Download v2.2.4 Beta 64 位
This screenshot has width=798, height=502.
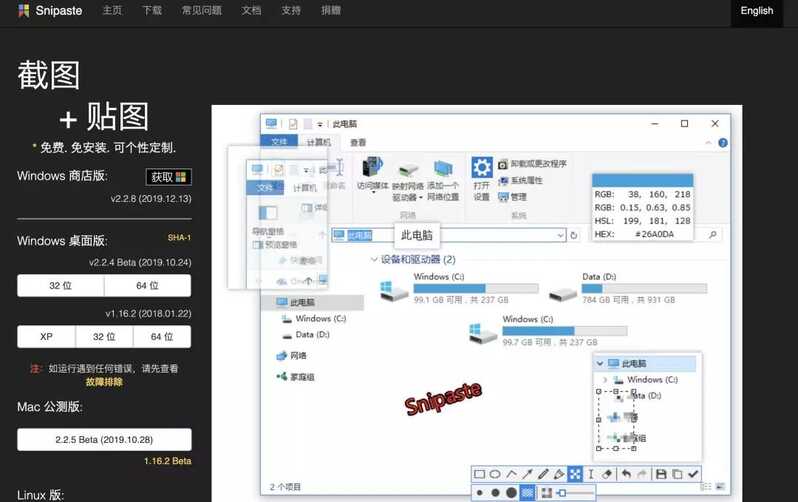(x=148, y=286)
